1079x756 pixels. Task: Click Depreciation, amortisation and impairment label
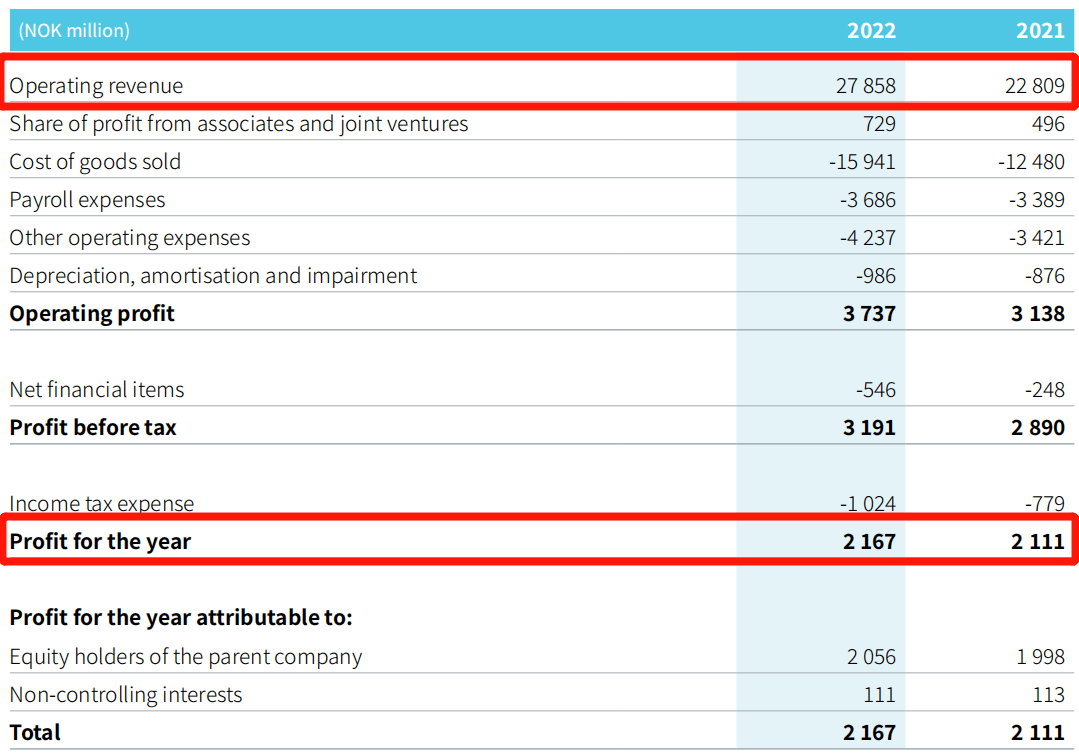pos(213,276)
